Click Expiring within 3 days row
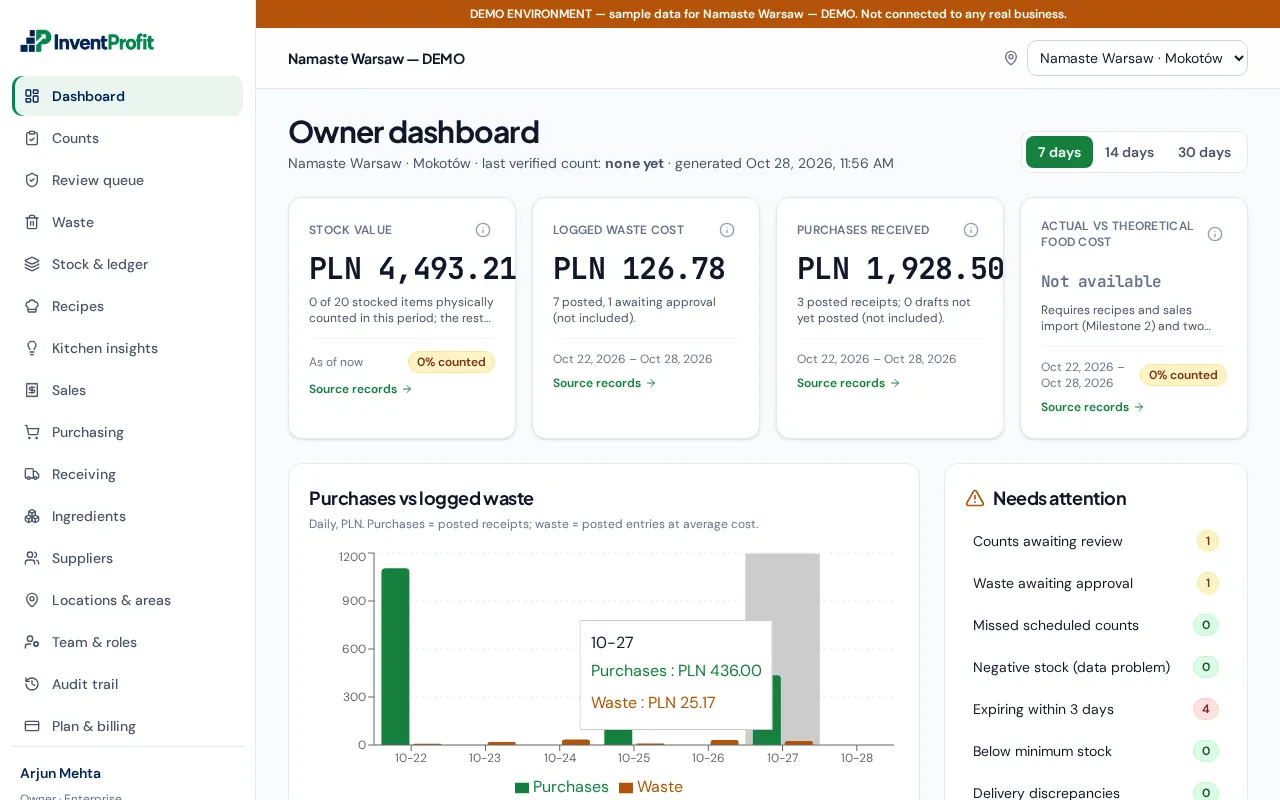The width and height of the screenshot is (1280, 800). (1096, 709)
